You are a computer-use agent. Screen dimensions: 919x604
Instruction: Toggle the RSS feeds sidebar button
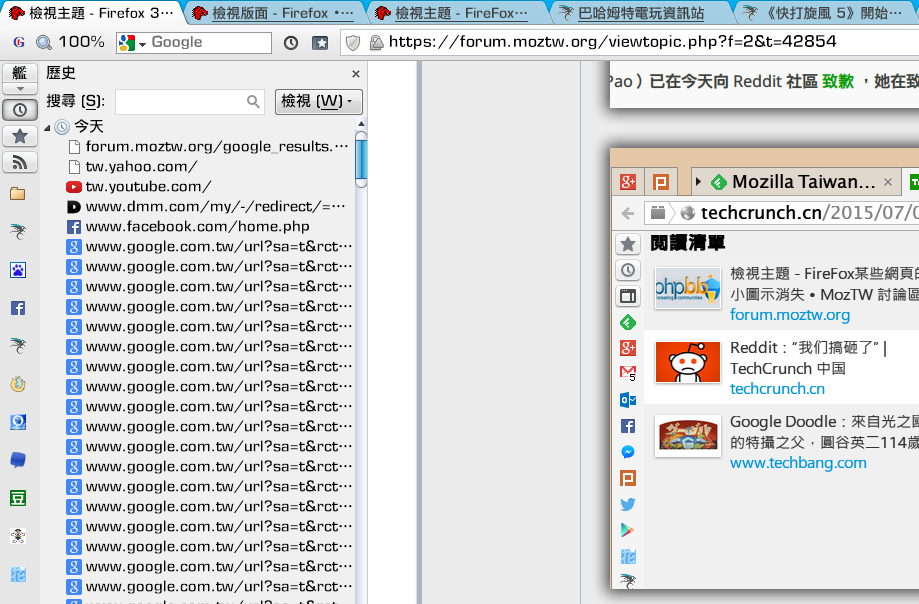(x=19, y=162)
